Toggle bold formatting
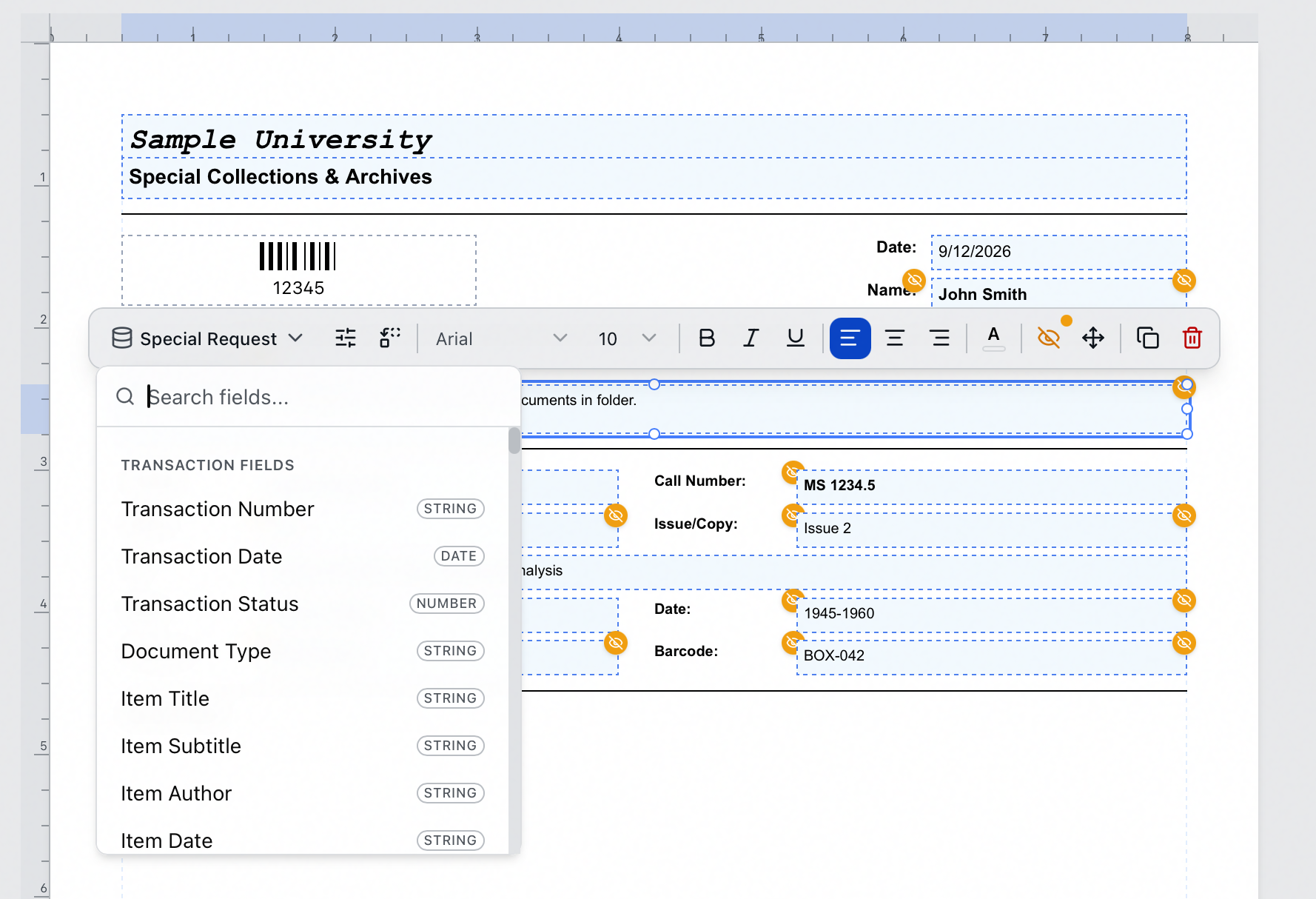The image size is (1316, 899). [x=707, y=338]
